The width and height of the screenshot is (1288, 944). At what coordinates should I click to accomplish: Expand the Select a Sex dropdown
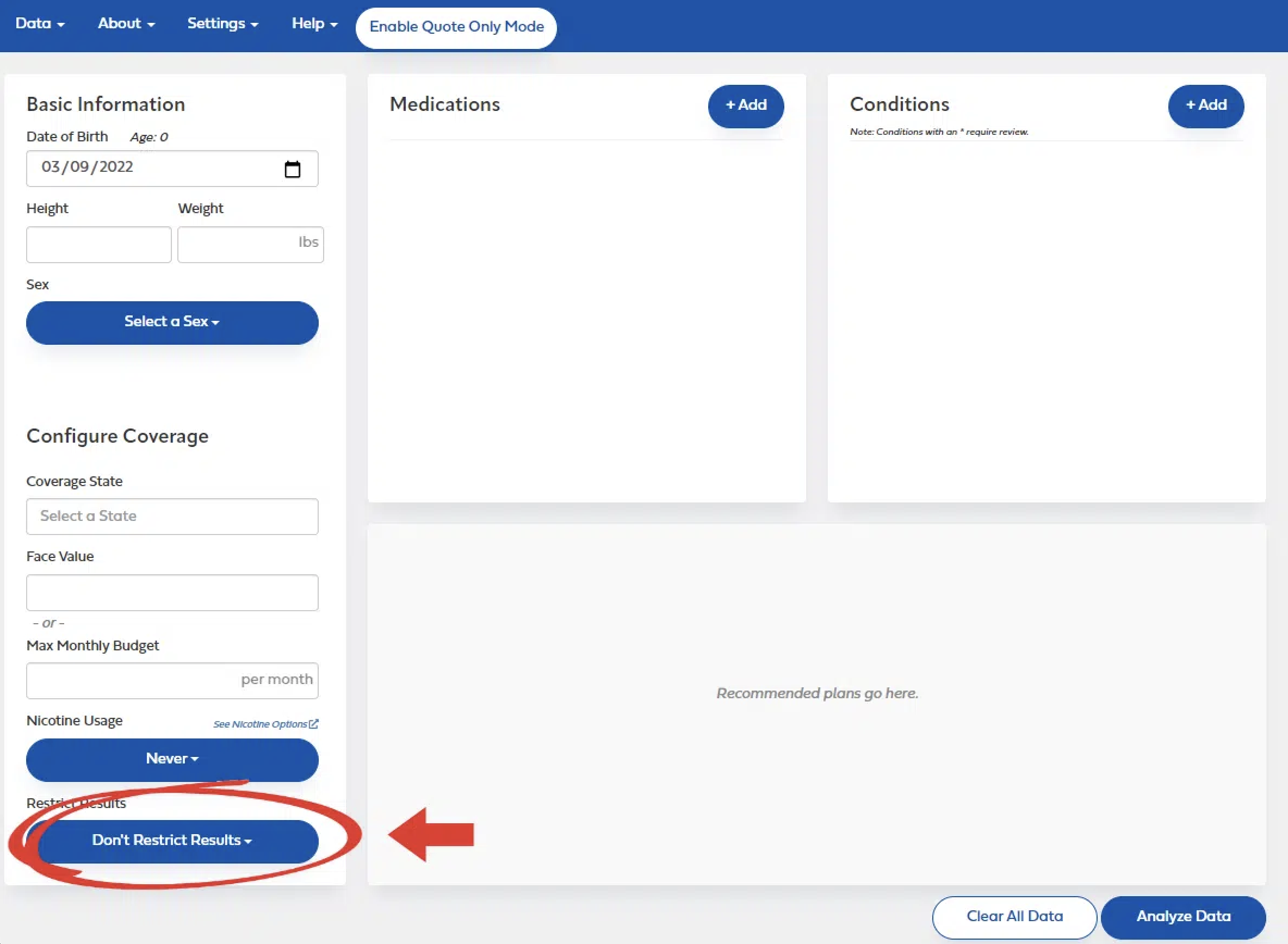click(x=172, y=322)
